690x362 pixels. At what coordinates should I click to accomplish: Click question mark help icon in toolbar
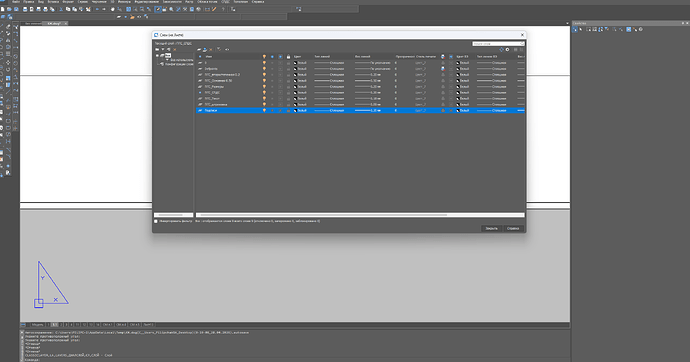tap(223, 9)
